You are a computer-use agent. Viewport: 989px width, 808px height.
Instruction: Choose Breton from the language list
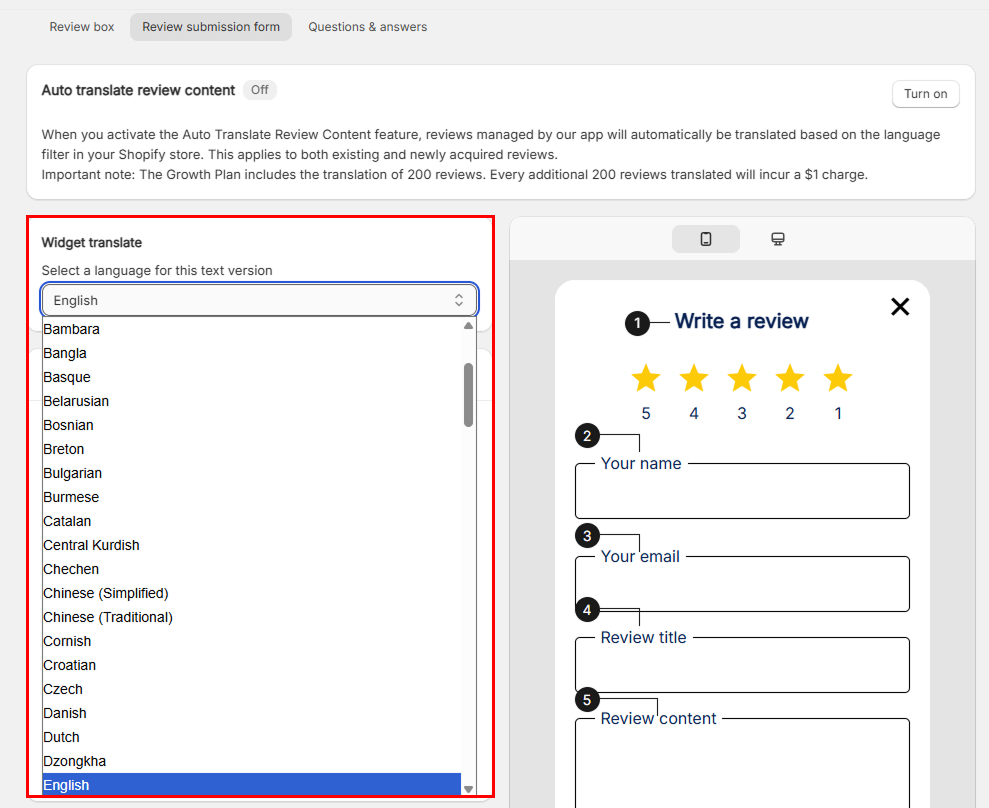click(252, 449)
